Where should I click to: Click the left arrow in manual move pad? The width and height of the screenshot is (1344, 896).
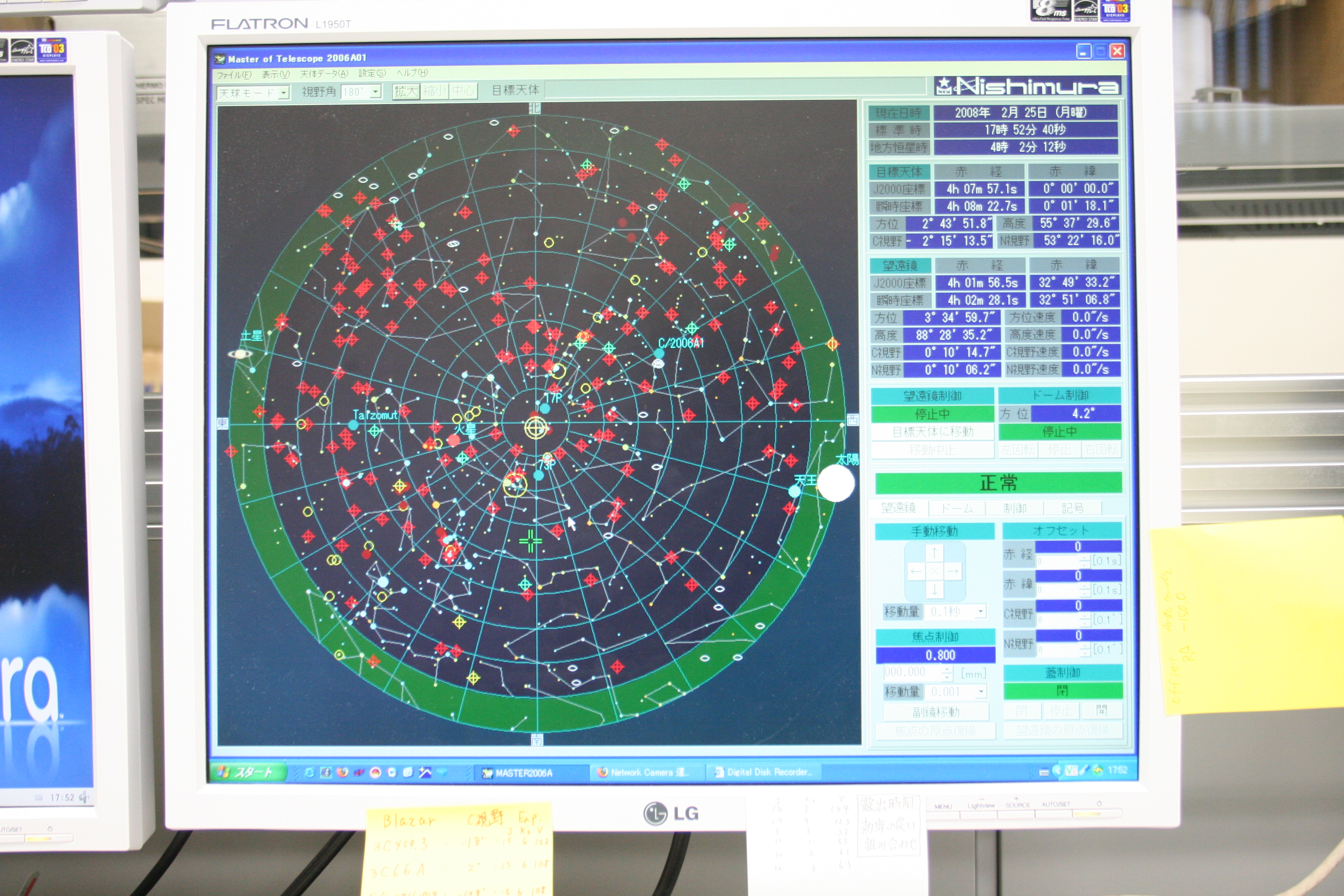(x=916, y=571)
